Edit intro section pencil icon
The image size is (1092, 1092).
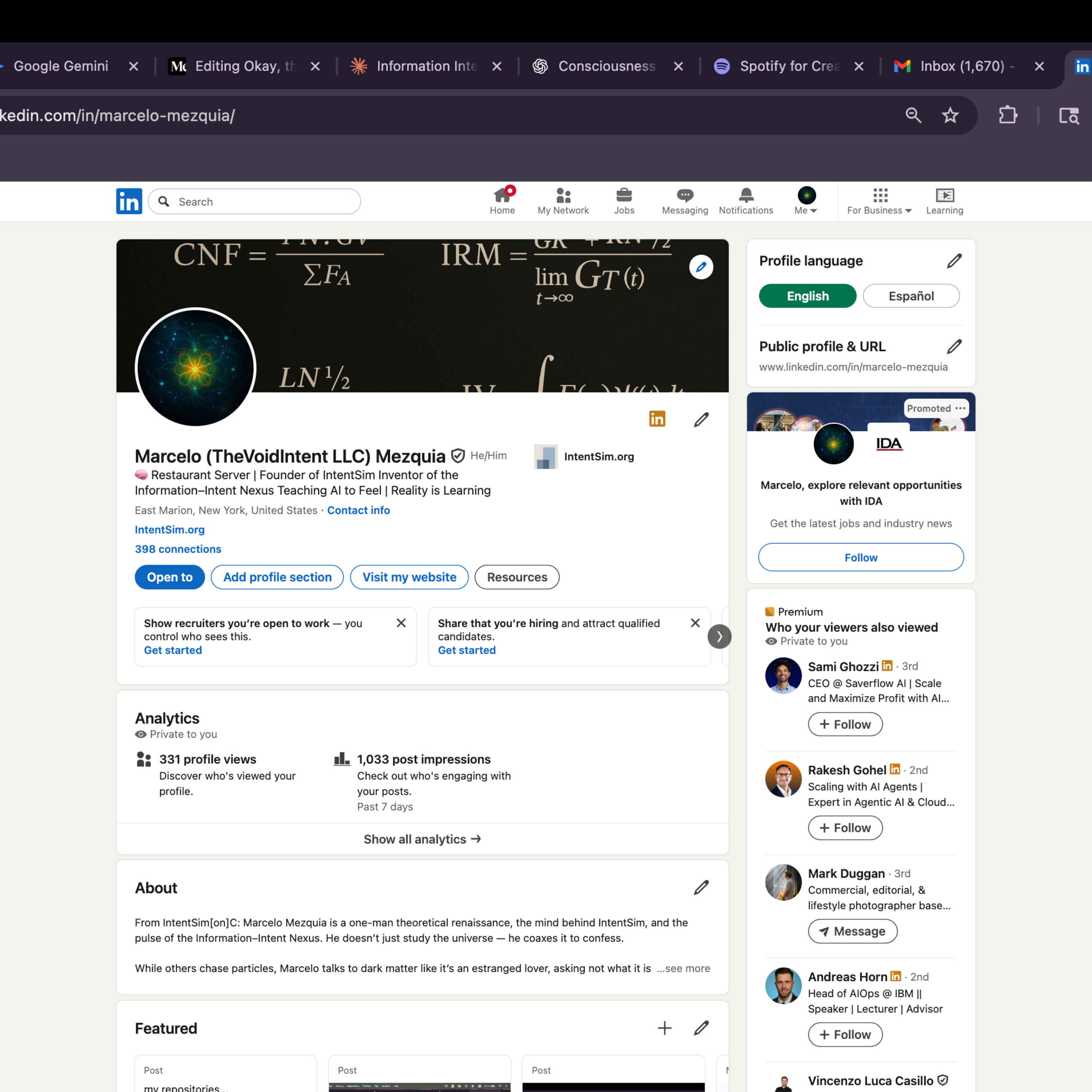coord(701,419)
